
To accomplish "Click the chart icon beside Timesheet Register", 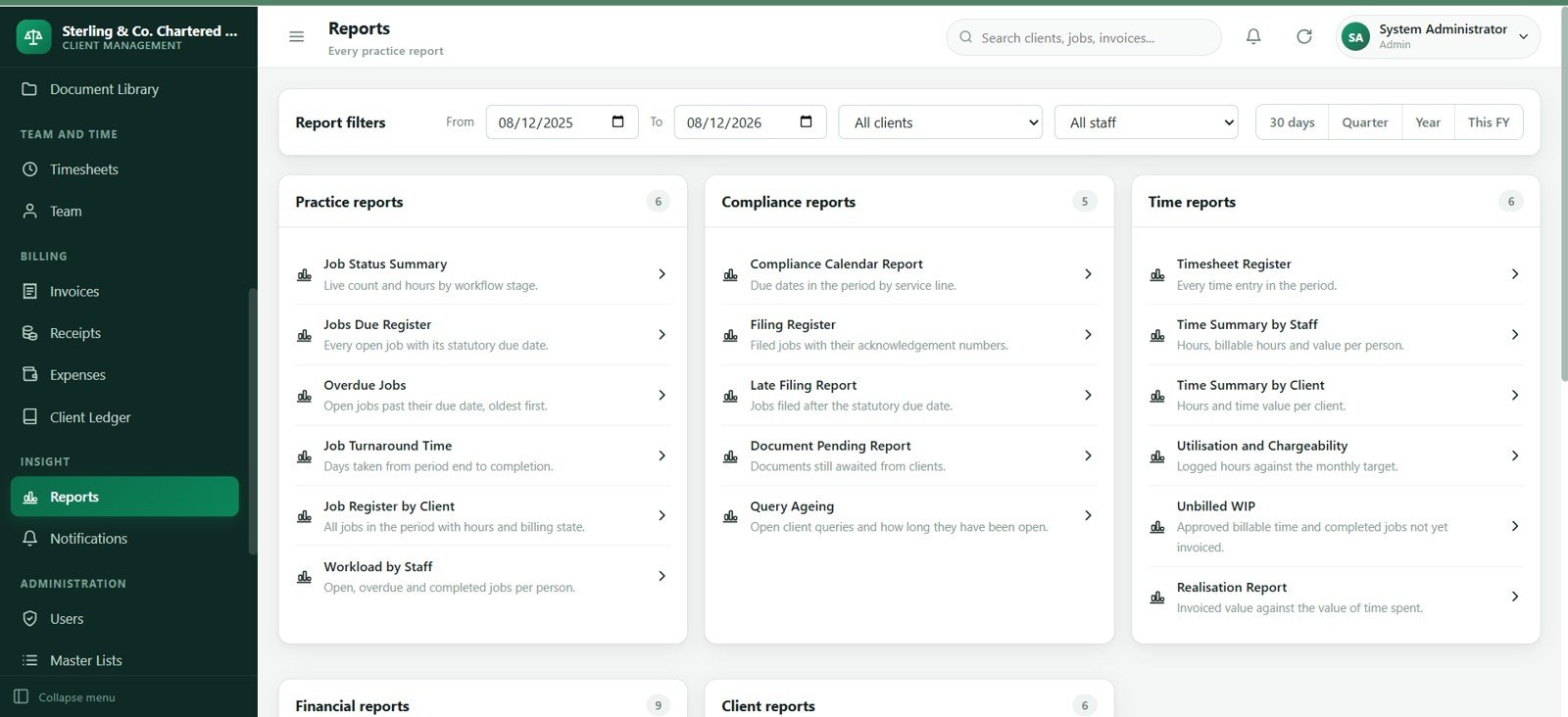I will click(1157, 275).
